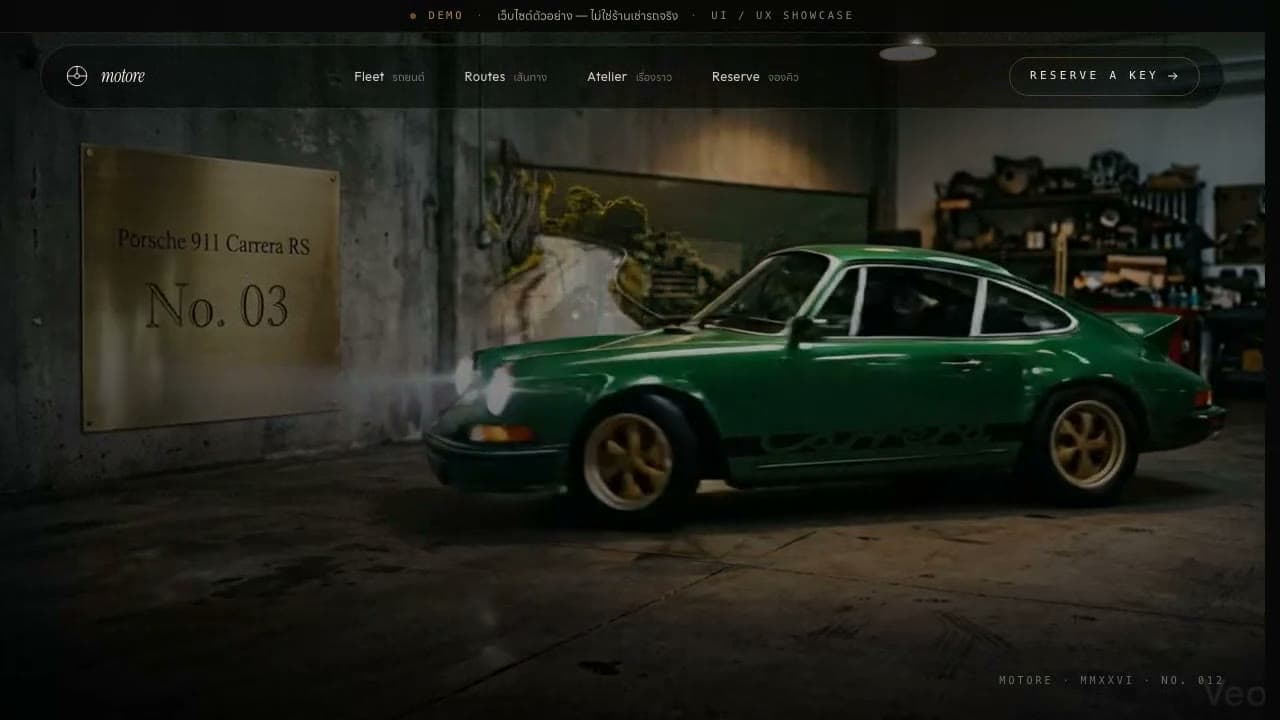Click the arrow icon in Reserve a Key

click(x=1173, y=76)
